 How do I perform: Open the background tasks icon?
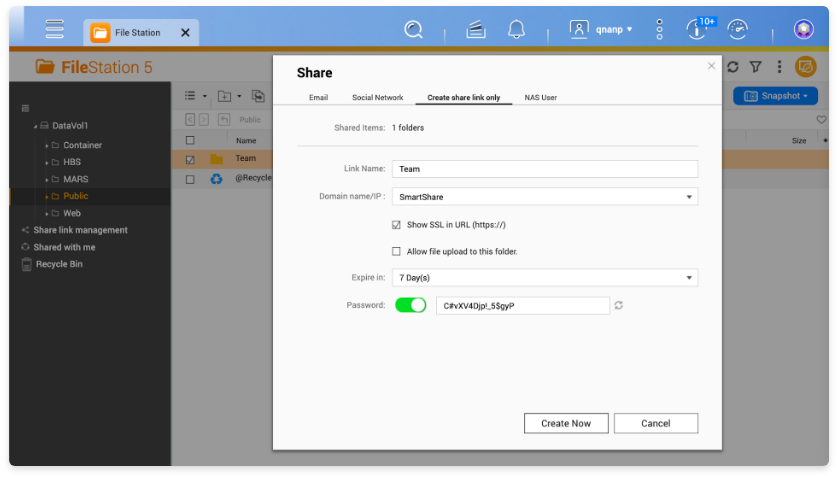pos(476,30)
